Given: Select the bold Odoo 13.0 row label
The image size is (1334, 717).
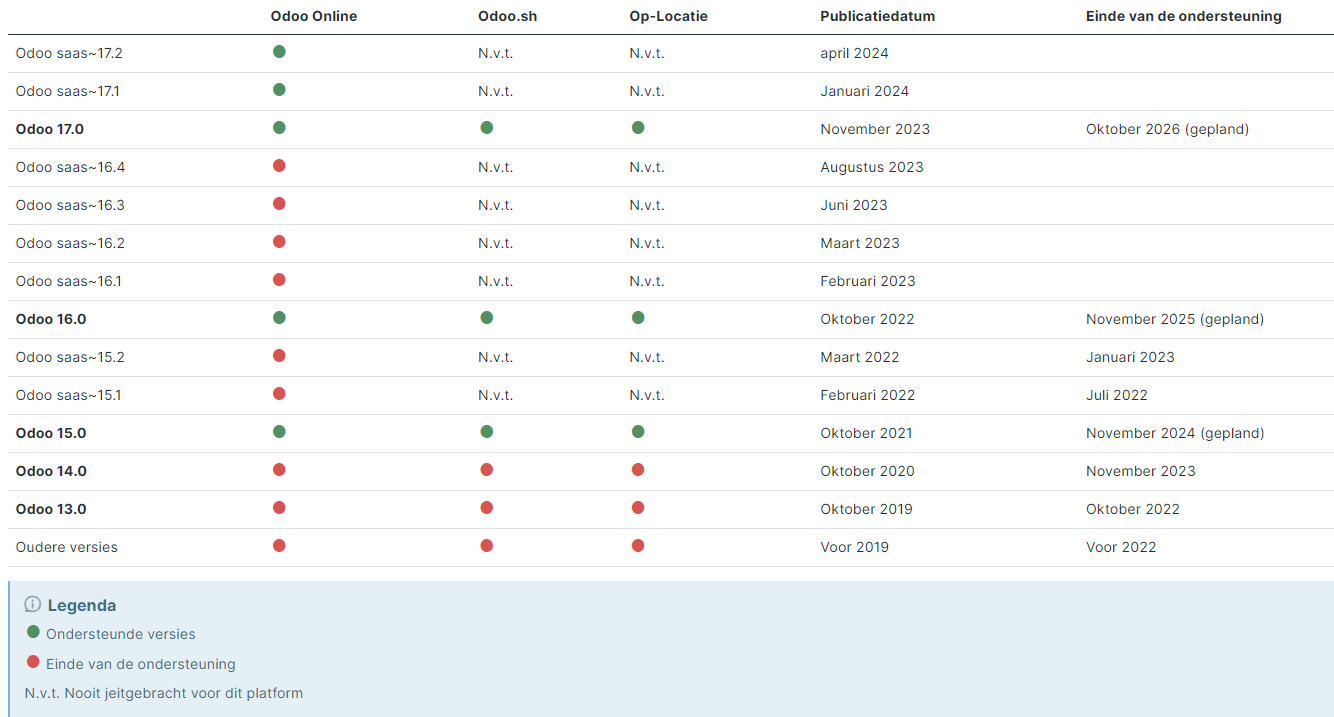Looking at the screenshot, I should click(x=51, y=509).
